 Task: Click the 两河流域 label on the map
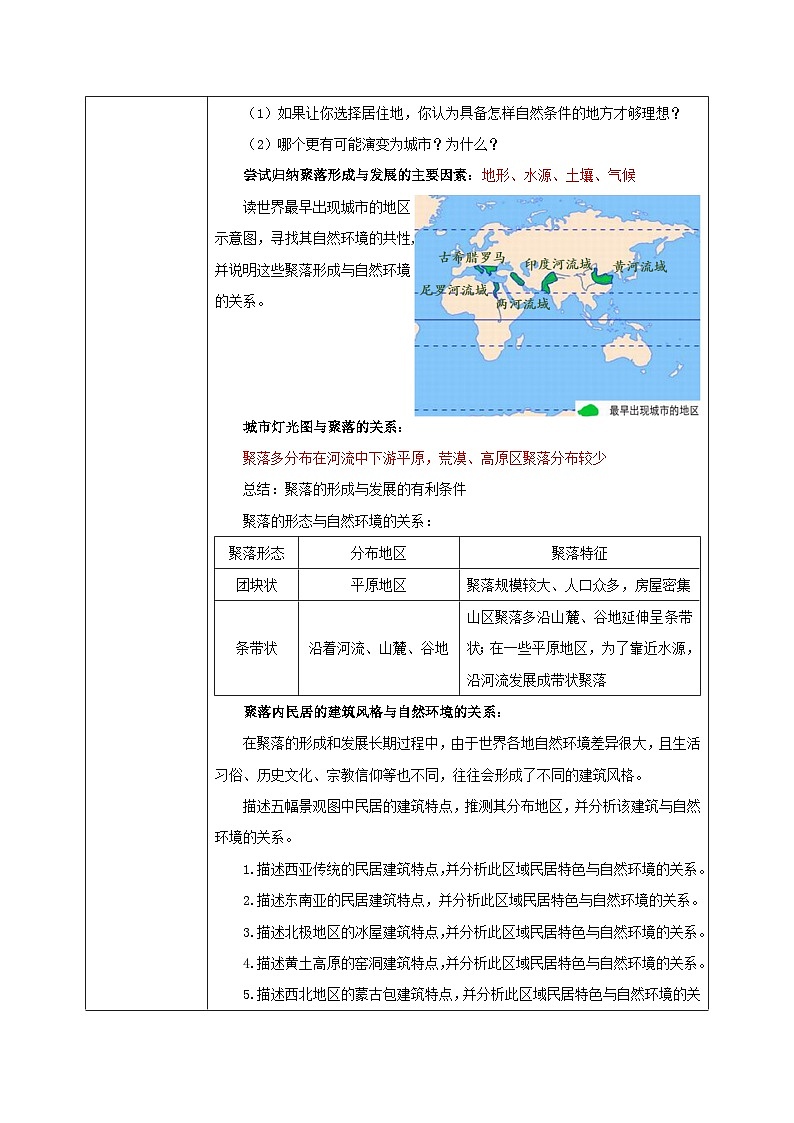(x=522, y=304)
